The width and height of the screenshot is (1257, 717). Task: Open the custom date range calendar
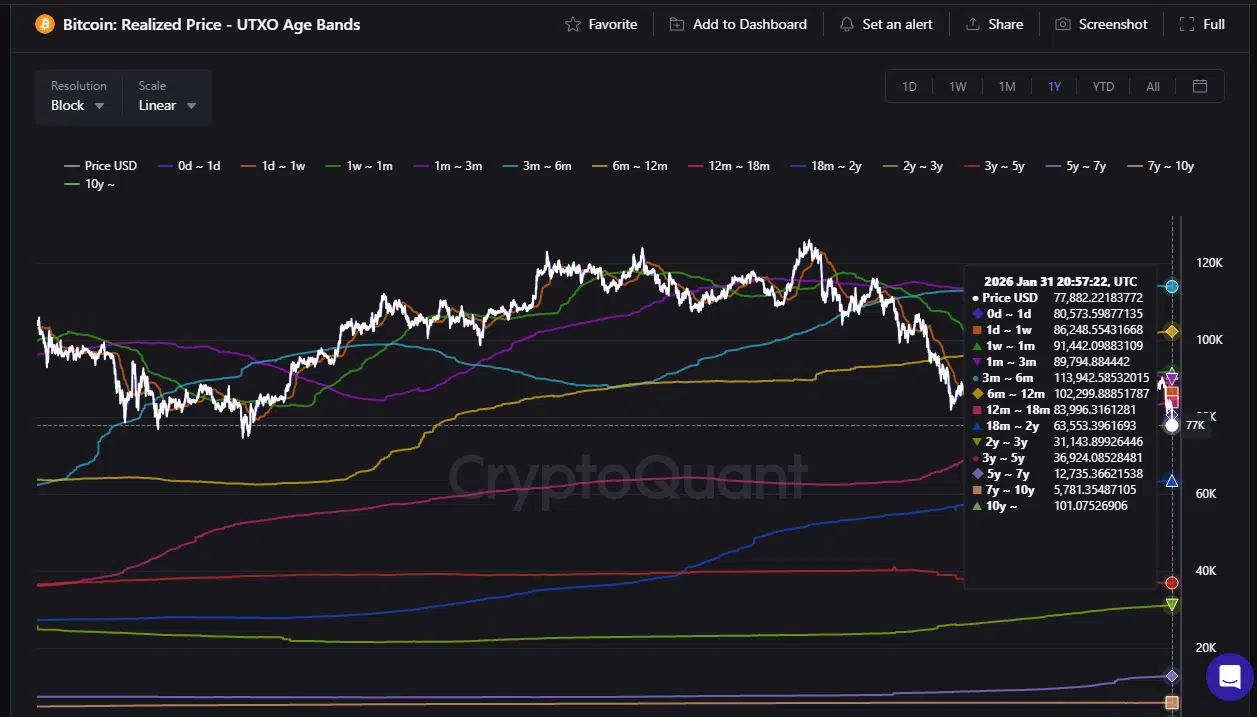pos(1200,86)
